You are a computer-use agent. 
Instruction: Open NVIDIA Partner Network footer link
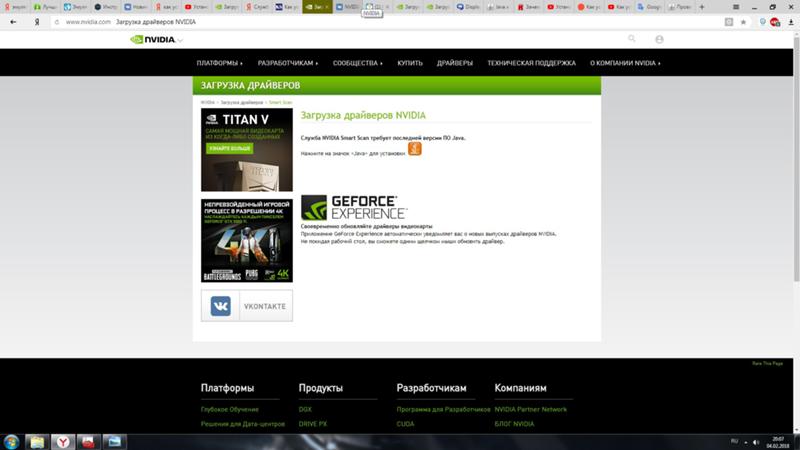click(531, 409)
